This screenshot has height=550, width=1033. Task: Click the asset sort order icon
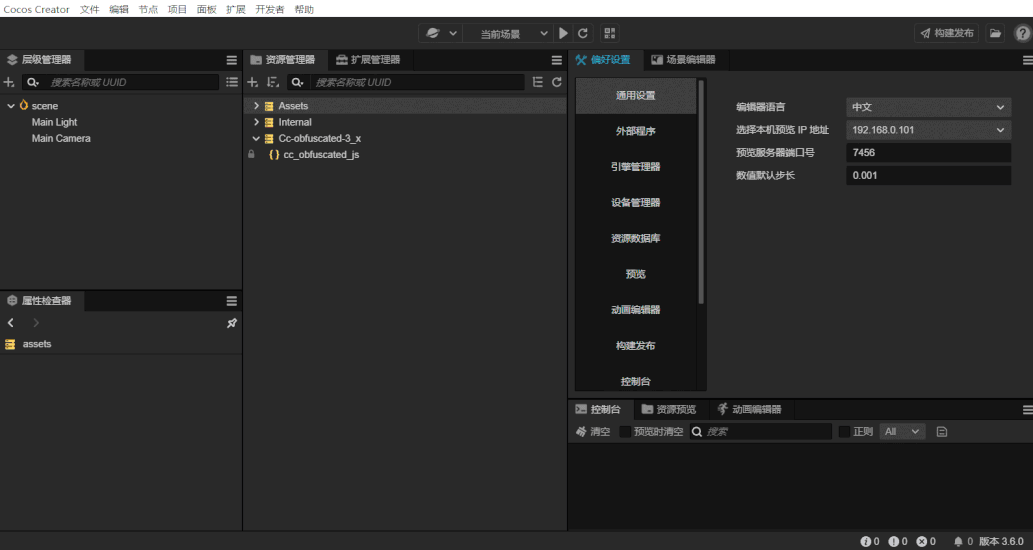pyautogui.click(x=273, y=82)
